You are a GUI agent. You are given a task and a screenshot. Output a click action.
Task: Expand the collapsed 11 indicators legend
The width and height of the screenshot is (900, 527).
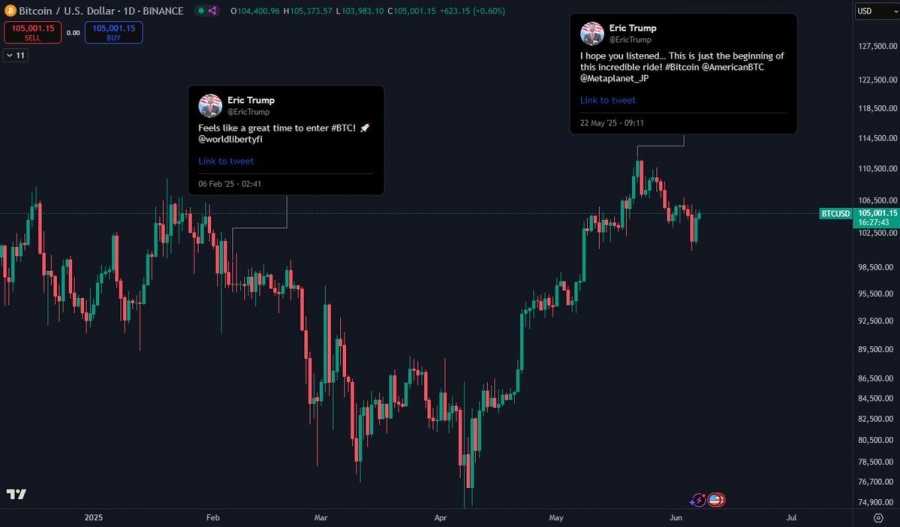15,55
